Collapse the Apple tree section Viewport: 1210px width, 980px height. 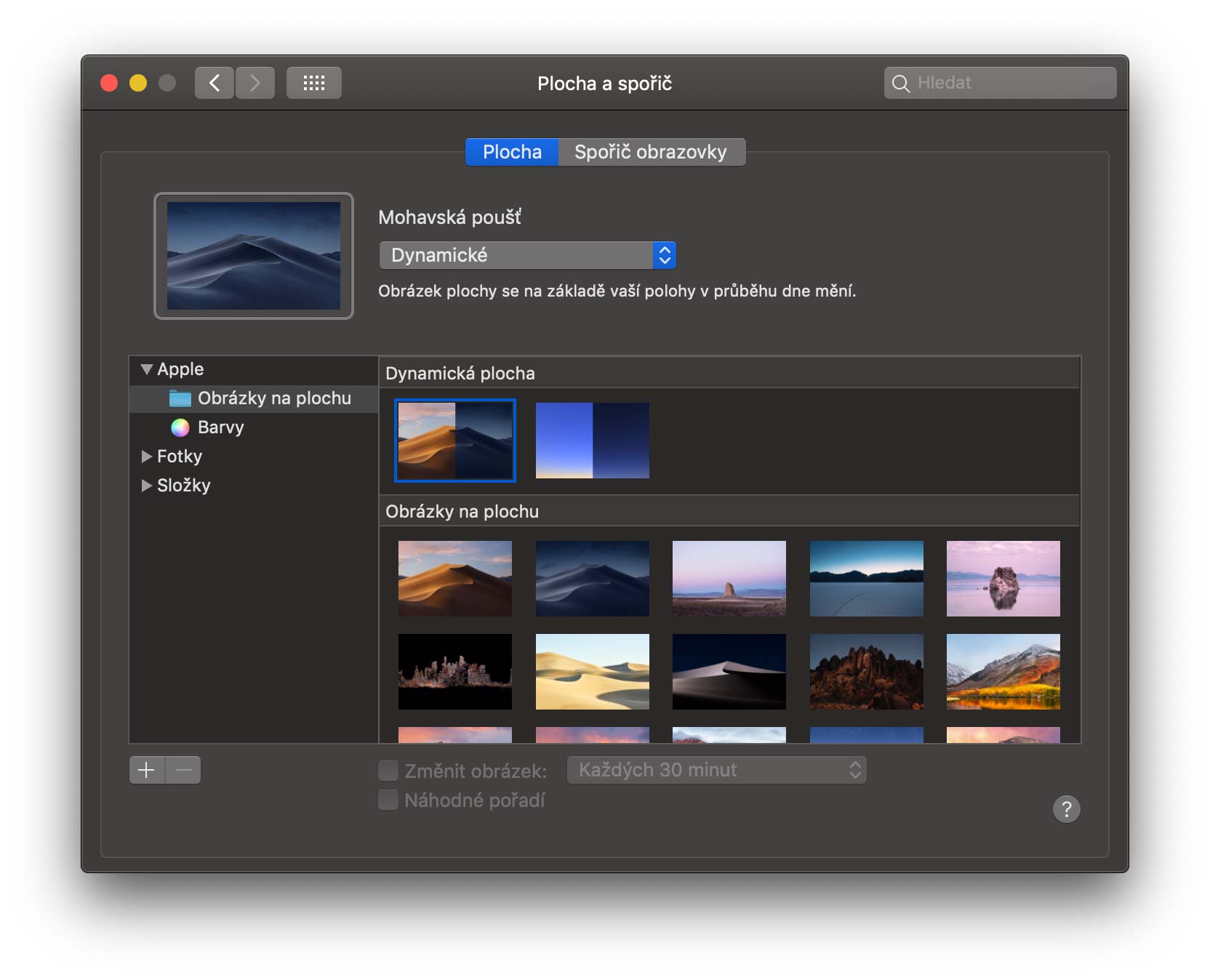(x=146, y=369)
